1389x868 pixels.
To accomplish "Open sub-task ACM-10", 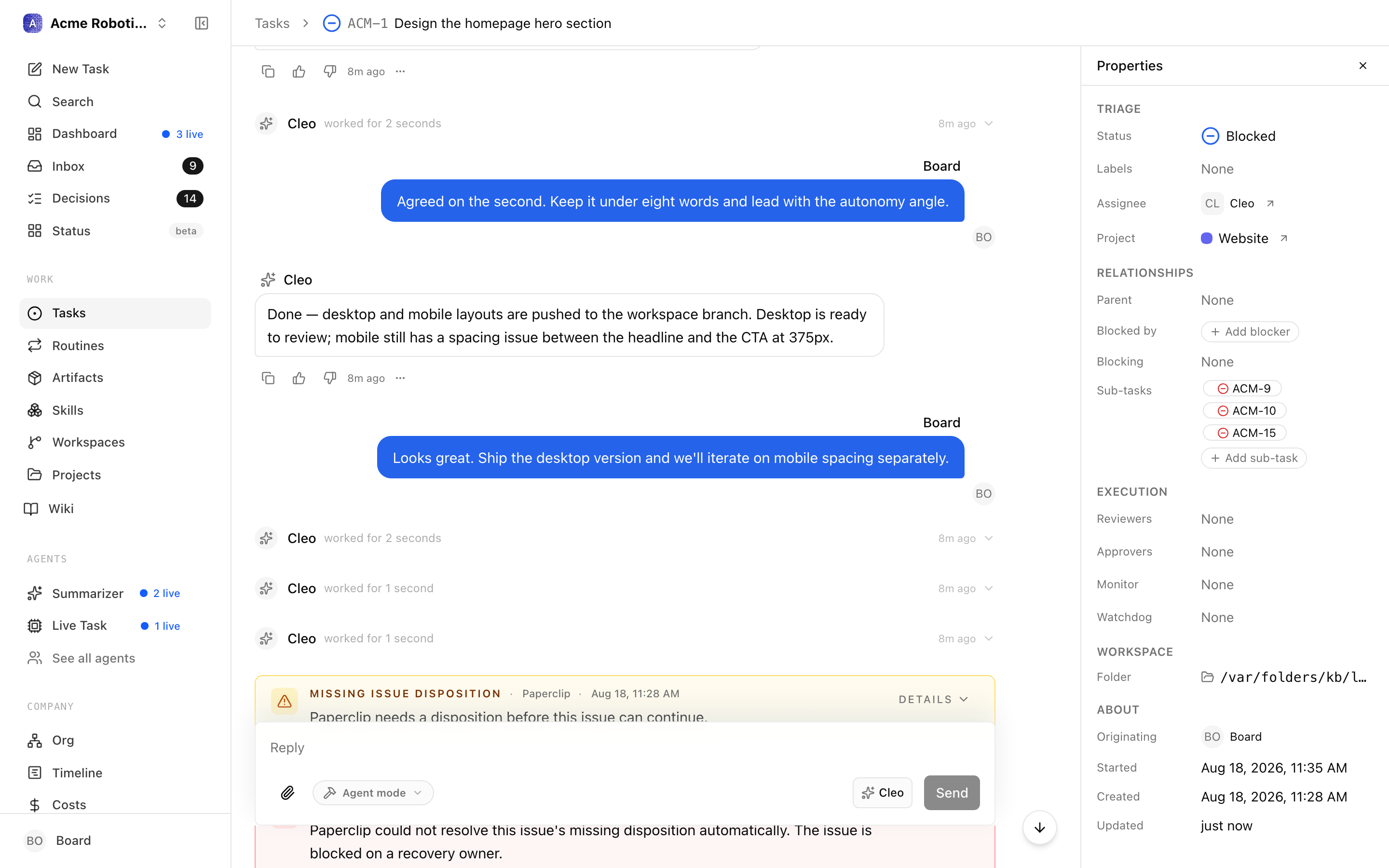I will click(x=1244, y=411).
